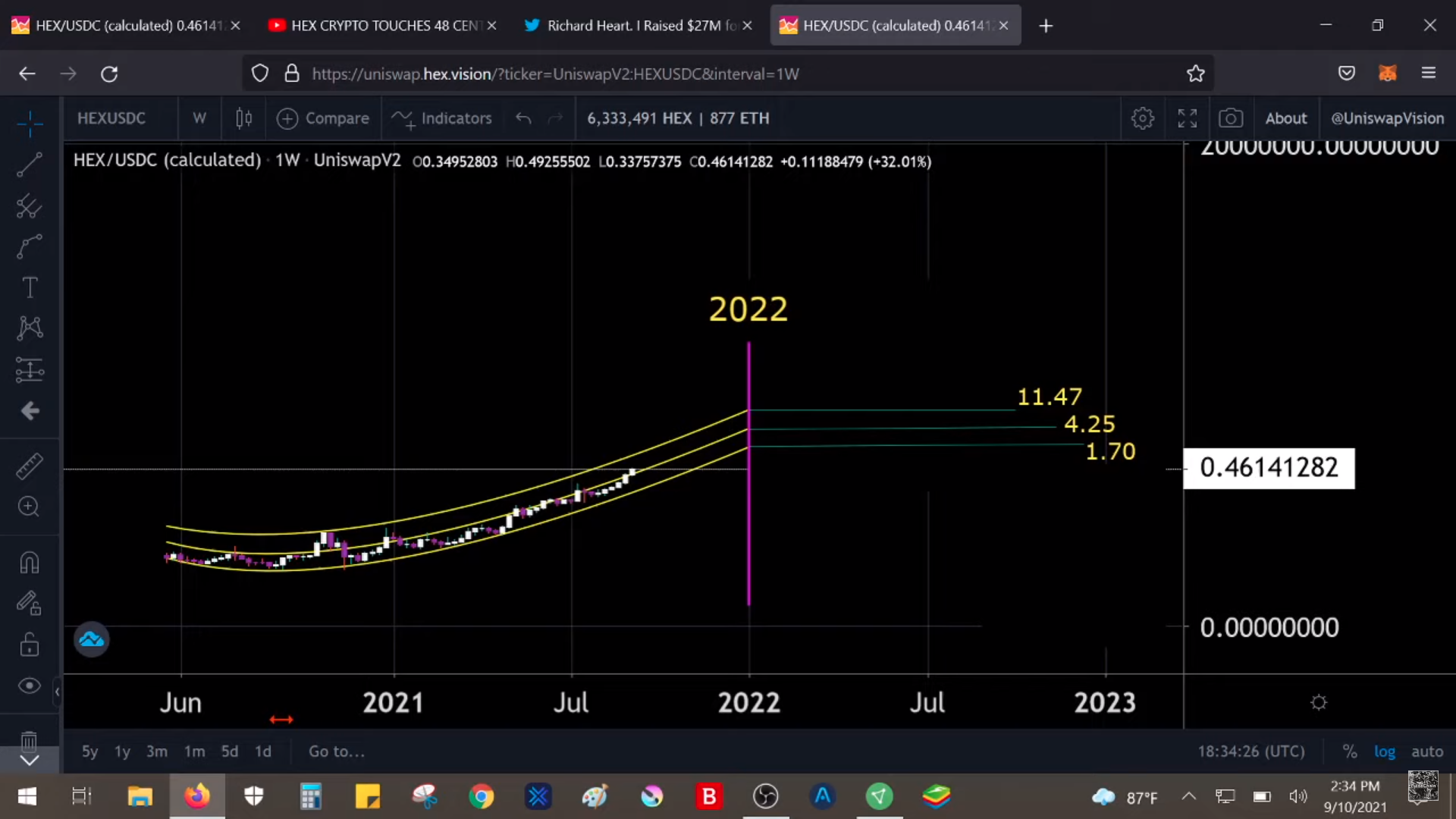Bookmark this page with star
The height and width of the screenshot is (819, 1456).
click(1196, 74)
